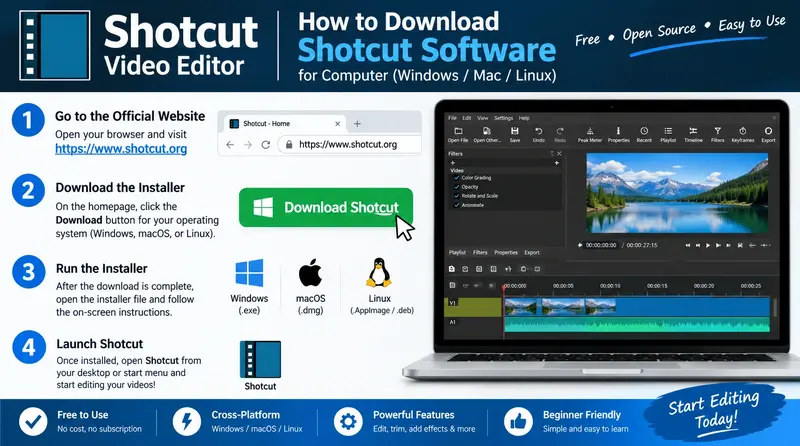Click the green Download Shotcut button
This screenshot has width=800, height=446.
tap(326, 207)
